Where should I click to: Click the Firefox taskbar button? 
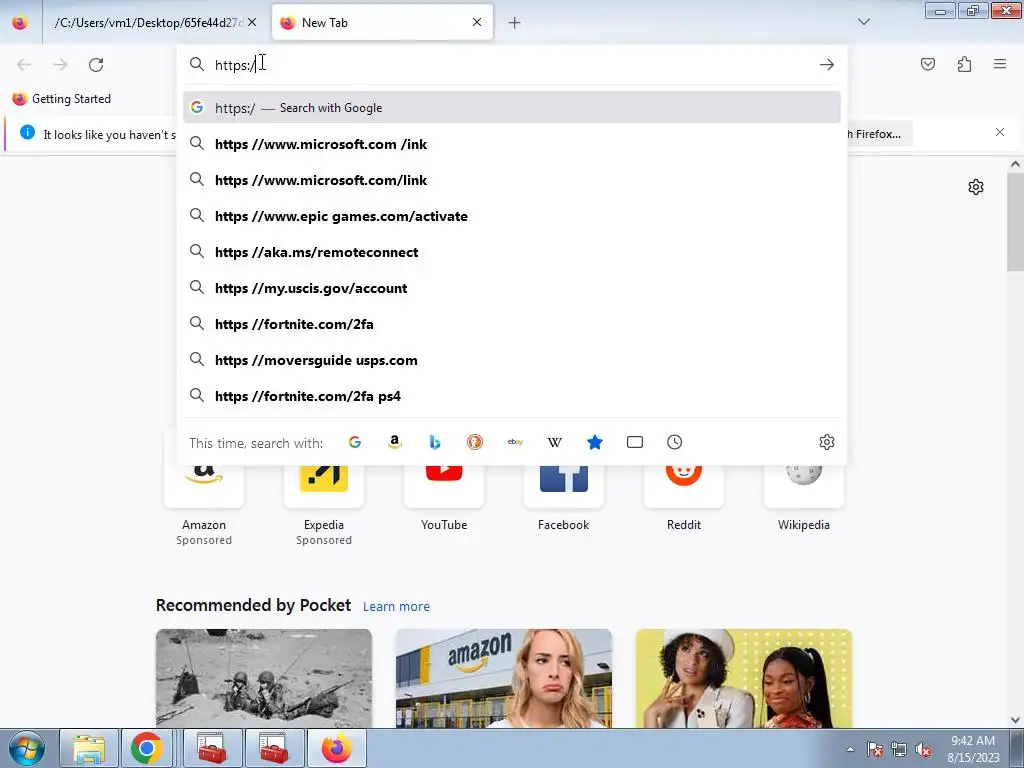336,748
